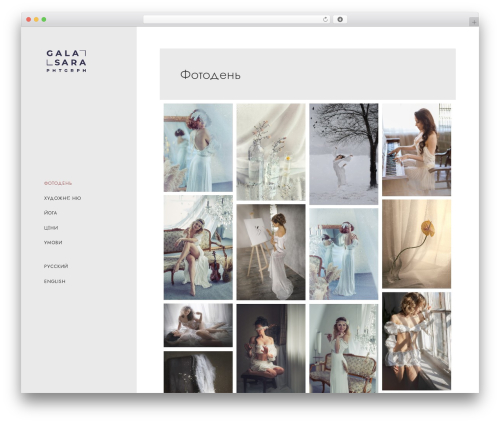The image size is (500, 423).
Task: Open the dark photo with white tulle at bottom
Action: point(198,372)
